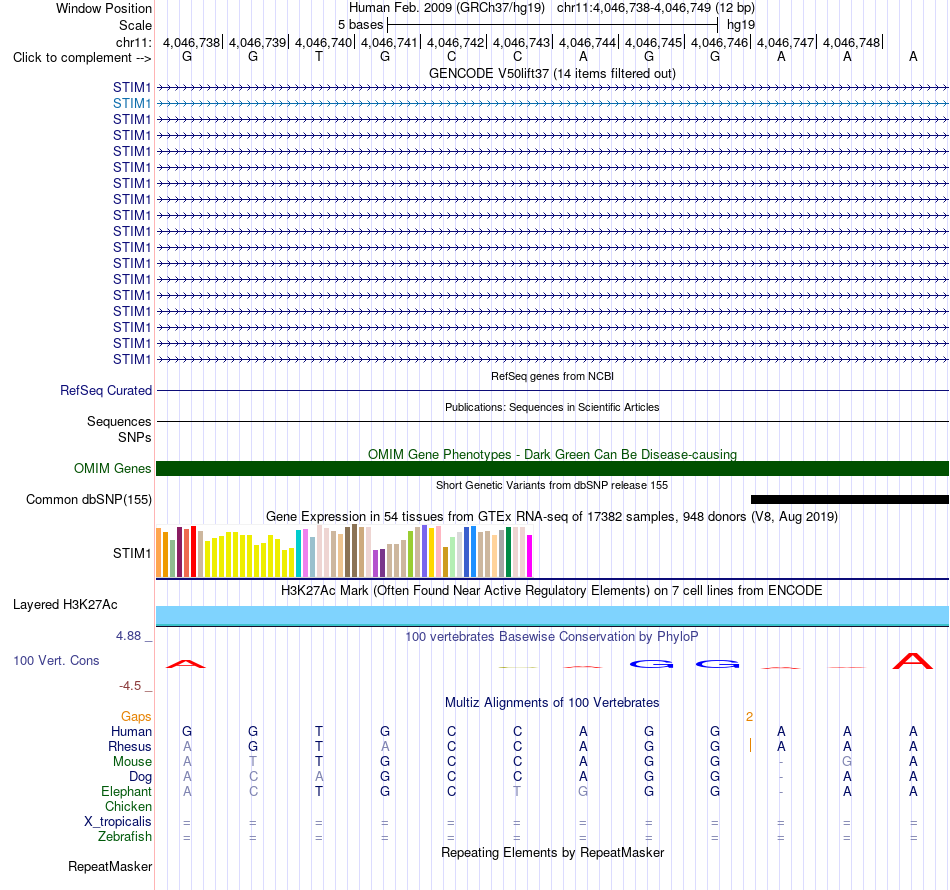Select the Elephant alignment row label
Viewport: 950px width, 890px height.
click(x=126, y=792)
